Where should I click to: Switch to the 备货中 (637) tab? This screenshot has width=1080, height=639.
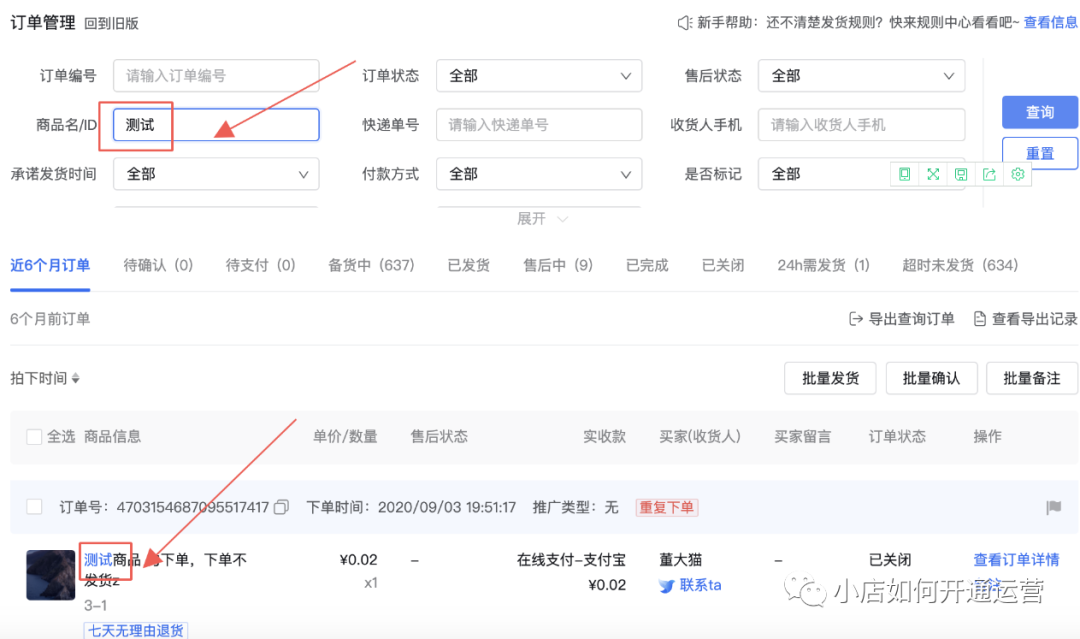(371, 265)
